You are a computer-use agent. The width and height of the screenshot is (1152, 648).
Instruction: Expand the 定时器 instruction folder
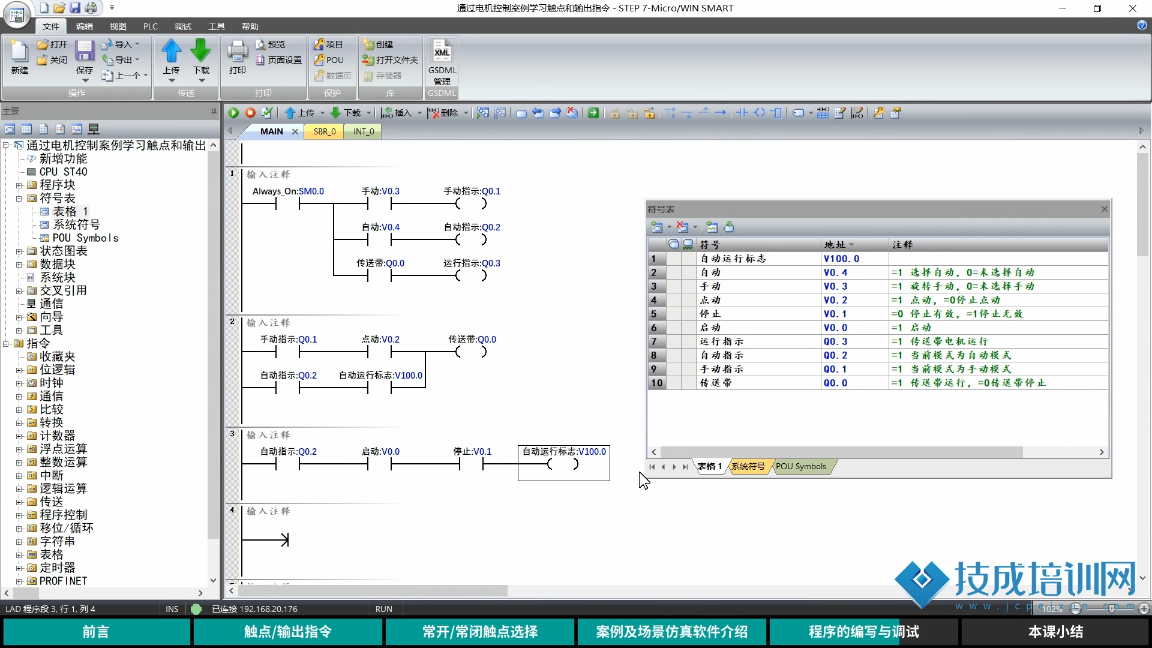(x=19, y=568)
